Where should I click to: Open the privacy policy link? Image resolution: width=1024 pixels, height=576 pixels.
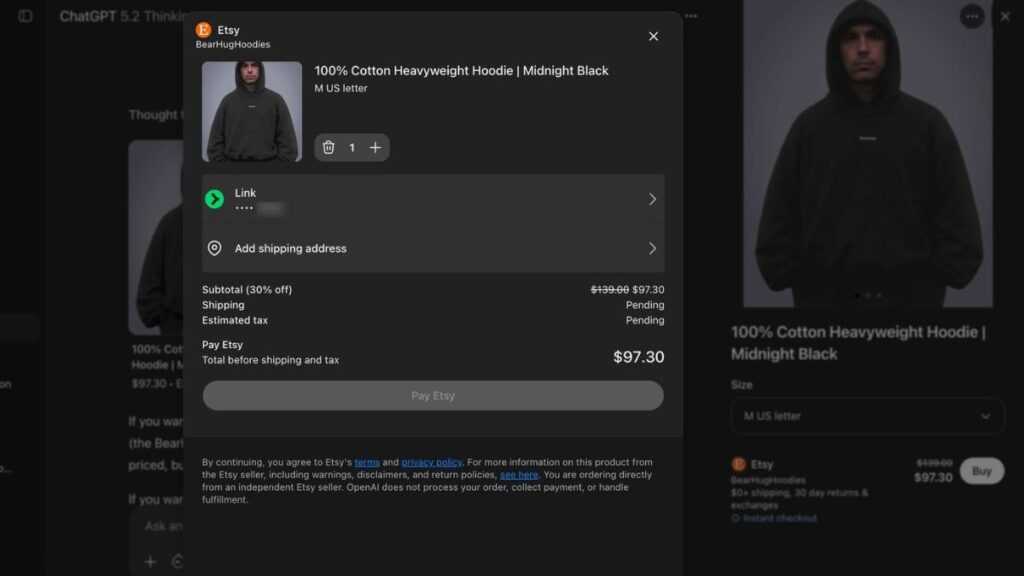click(431, 462)
